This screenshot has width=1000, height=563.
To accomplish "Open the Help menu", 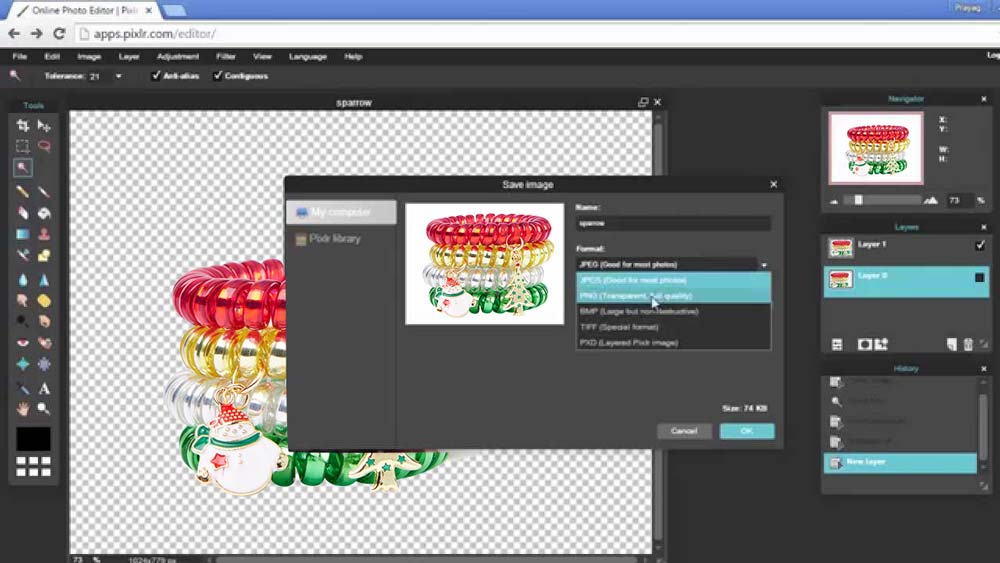I will coord(353,56).
